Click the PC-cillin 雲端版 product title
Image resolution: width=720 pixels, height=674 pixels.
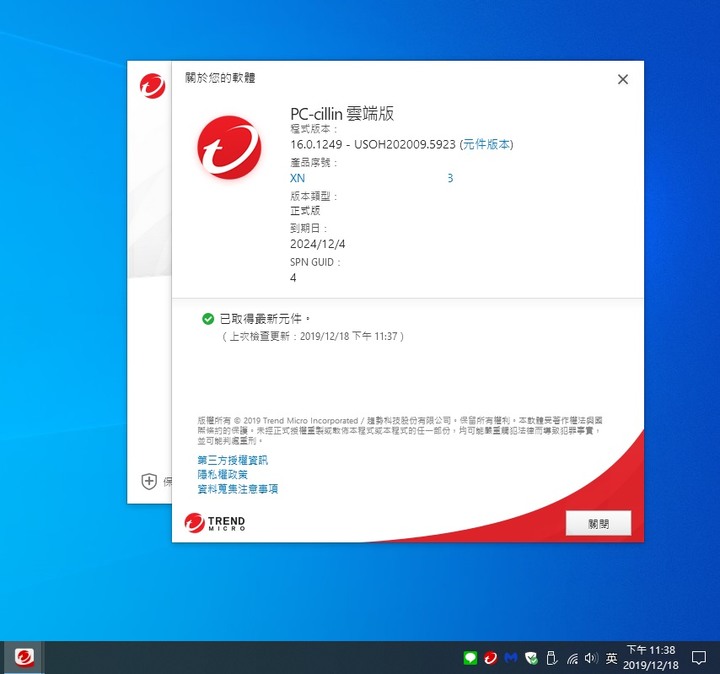click(x=342, y=113)
